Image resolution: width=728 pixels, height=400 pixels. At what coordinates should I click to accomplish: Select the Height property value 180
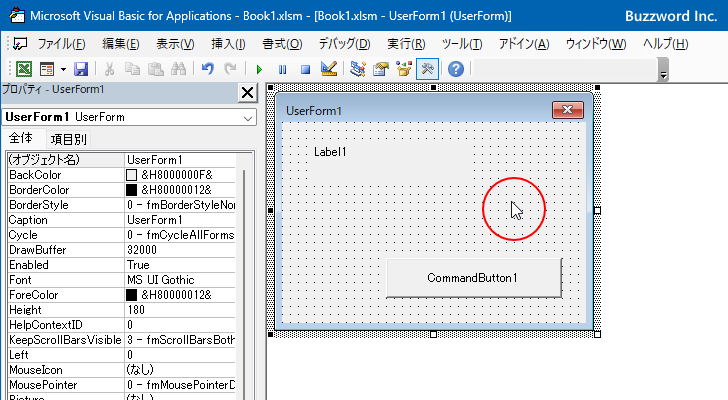180,310
